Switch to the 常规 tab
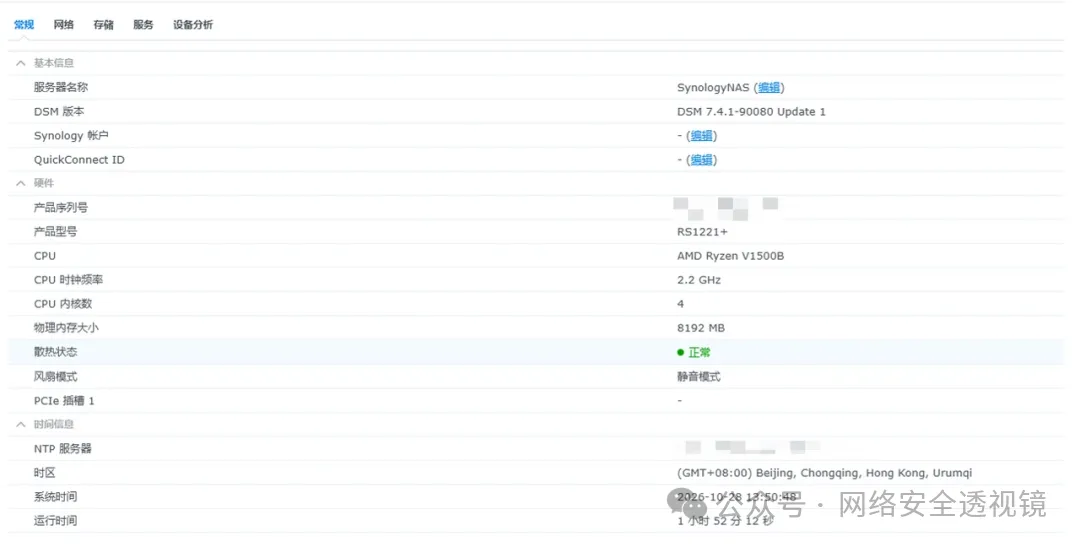The image size is (1080, 547). coord(24,25)
